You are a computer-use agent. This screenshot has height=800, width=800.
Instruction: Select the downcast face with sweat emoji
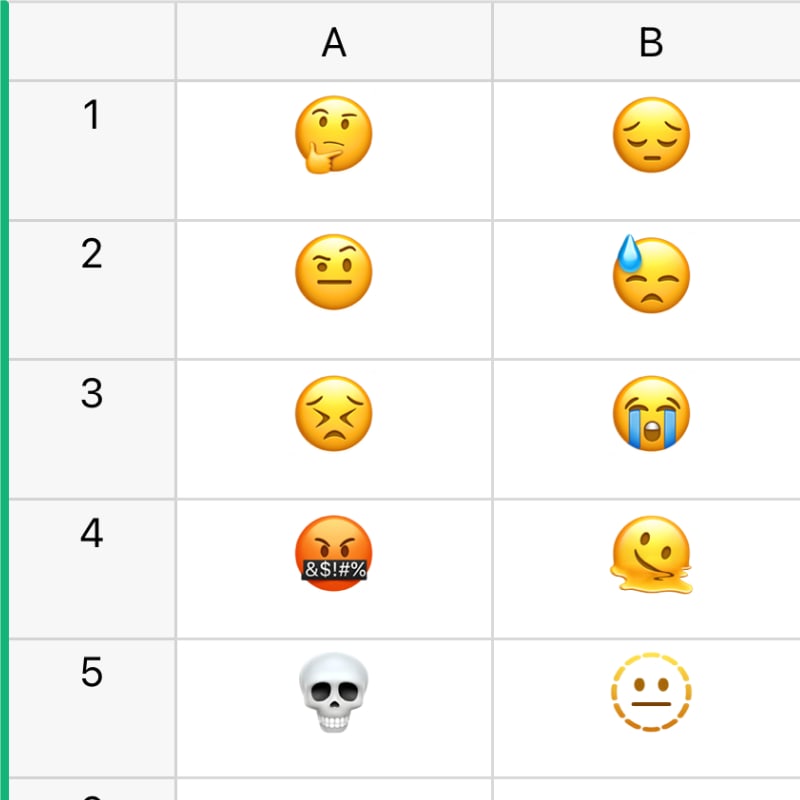(x=651, y=274)
